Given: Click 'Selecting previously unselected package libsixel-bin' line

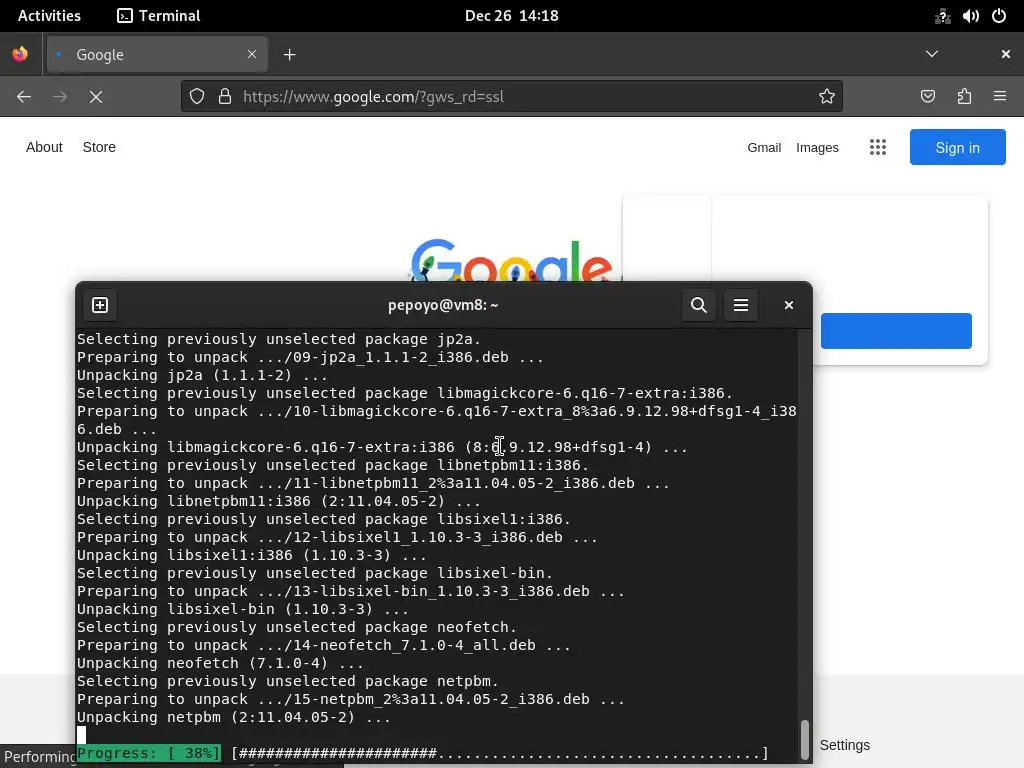Looking at the screenshot, I should point(315,573).
